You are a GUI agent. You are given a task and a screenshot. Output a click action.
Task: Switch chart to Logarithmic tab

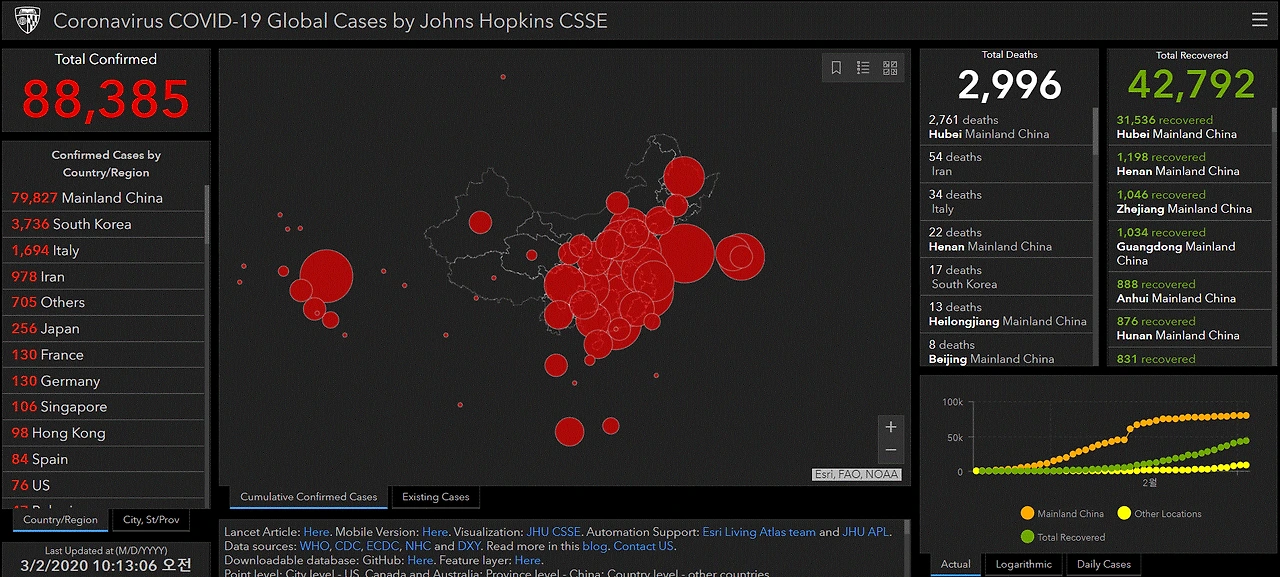pos(1024,564)
